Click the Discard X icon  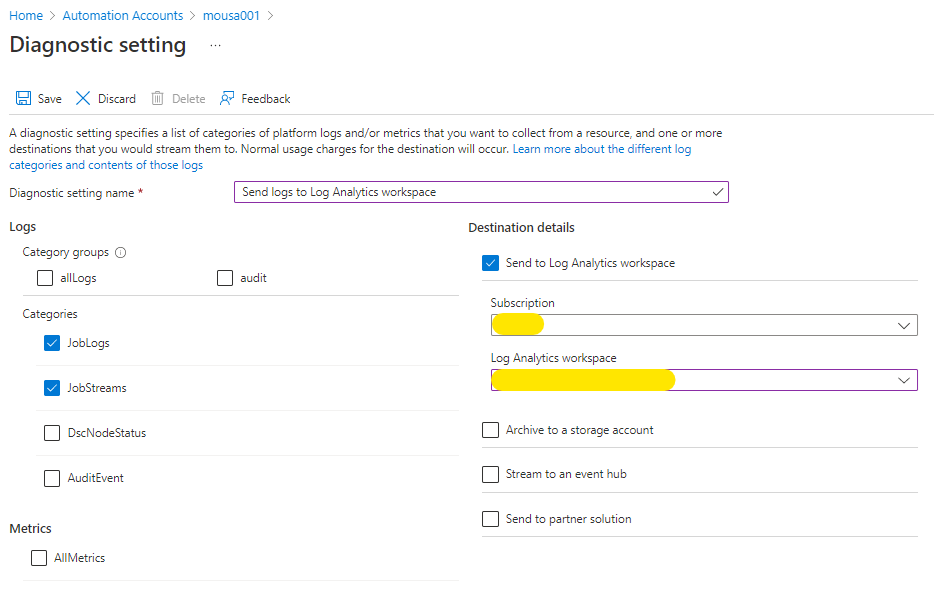[83, 99]
